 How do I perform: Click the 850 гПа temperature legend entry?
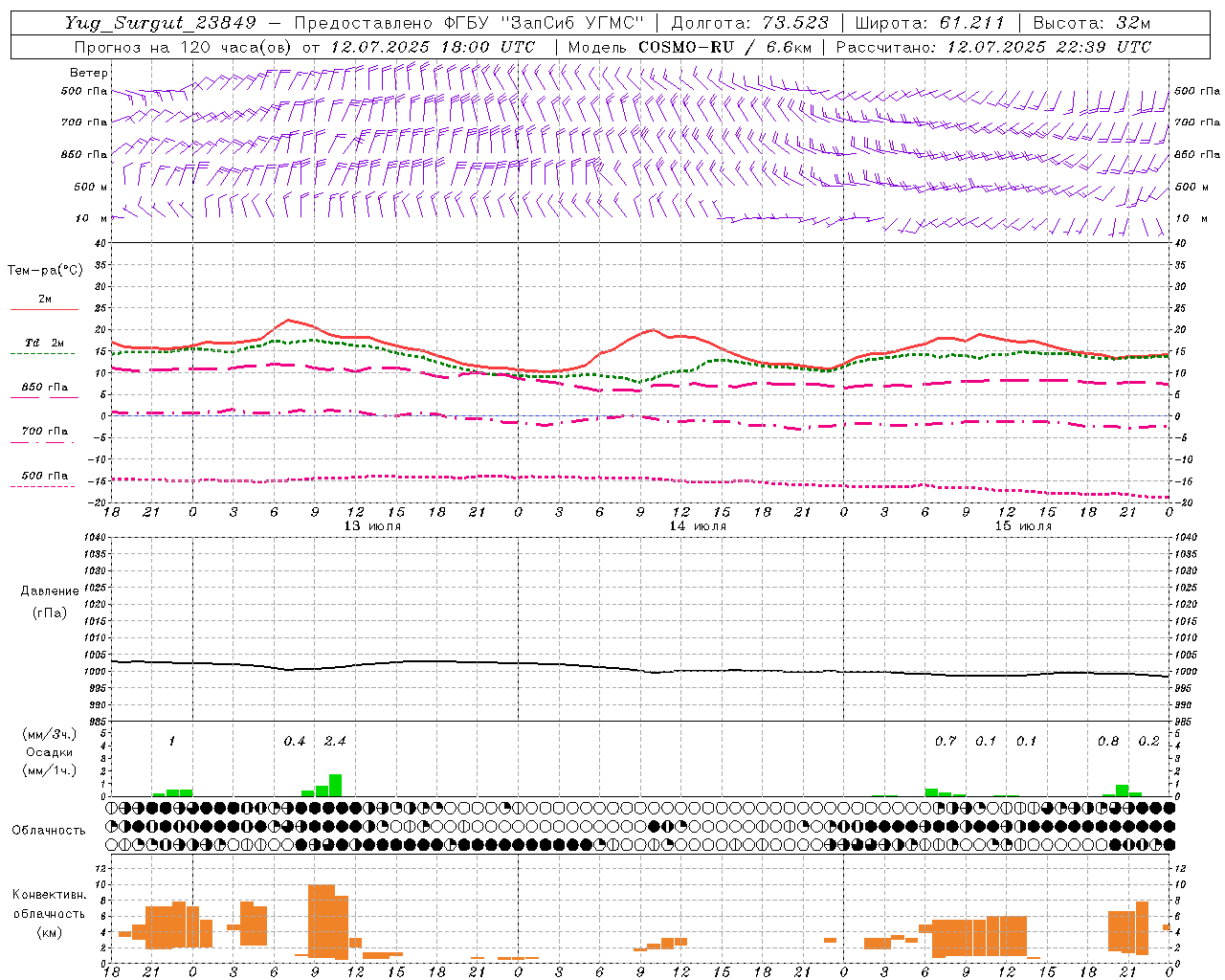pyautogui.click(x=45, y=388)
